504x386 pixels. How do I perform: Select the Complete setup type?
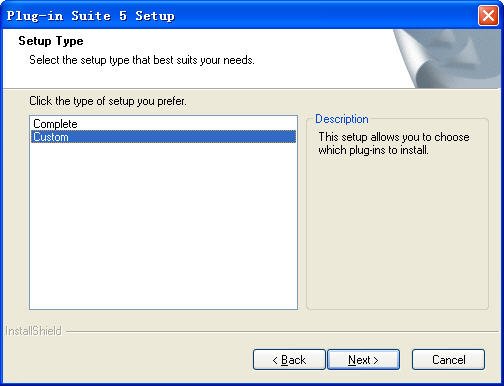[x=163, y=124]
